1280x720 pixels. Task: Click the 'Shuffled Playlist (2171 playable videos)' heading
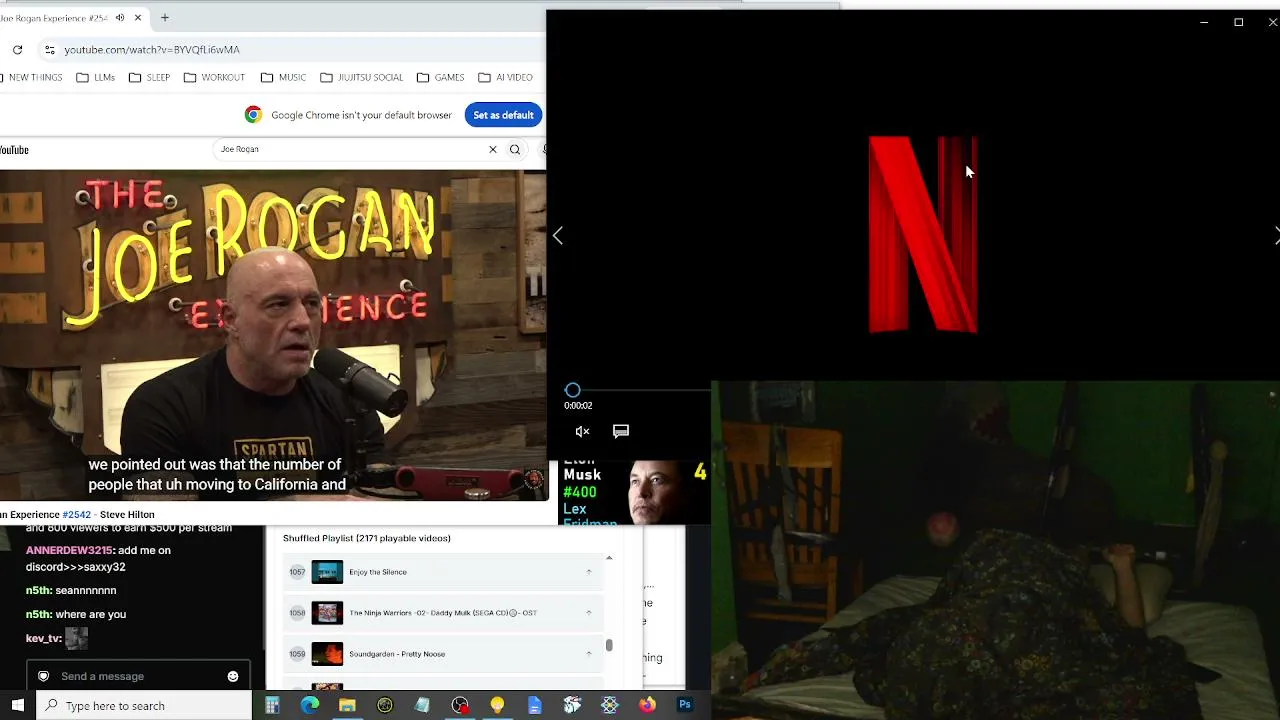coord(367,538)
